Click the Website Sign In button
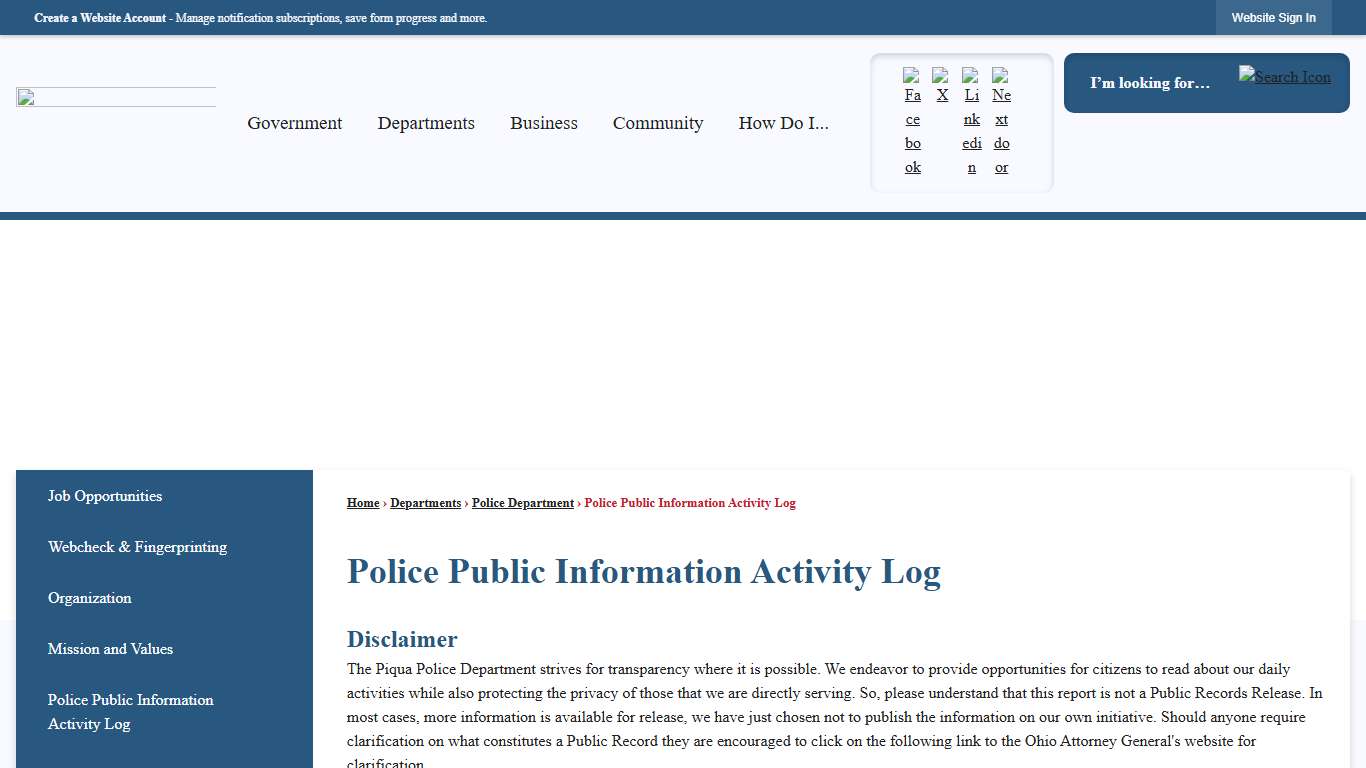Image resolution: width=1366 pixels, height=768 pixels. (1273, 17)
